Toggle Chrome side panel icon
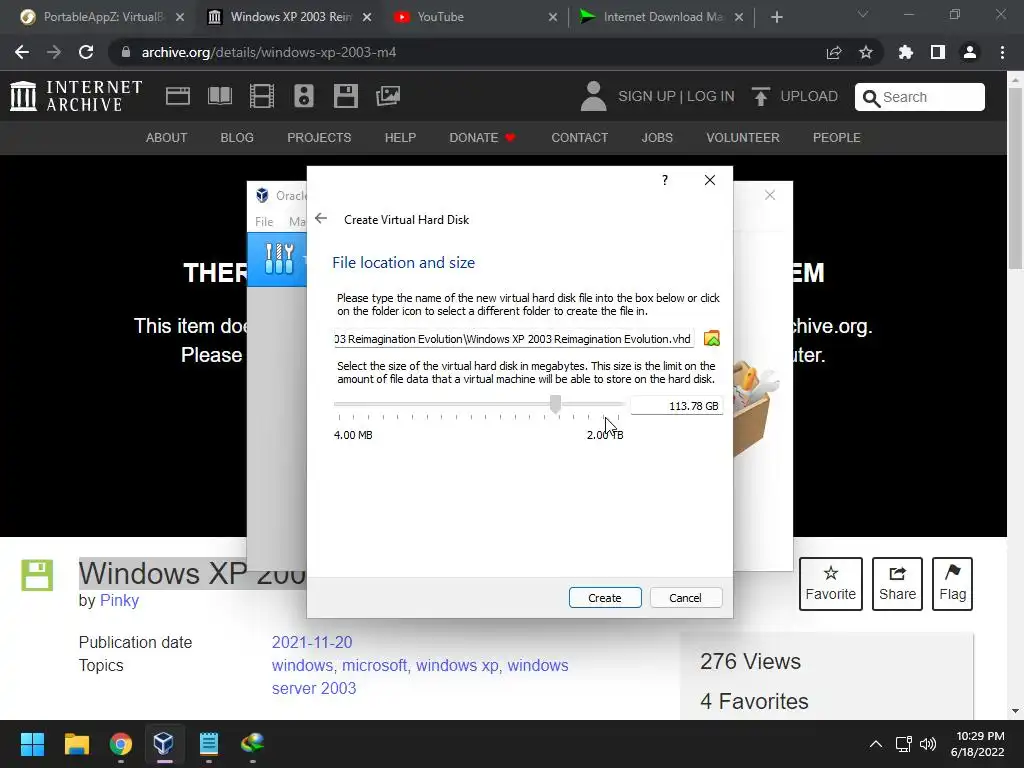This screenshot has height=768, width=1024. click(x=938, y=52)
